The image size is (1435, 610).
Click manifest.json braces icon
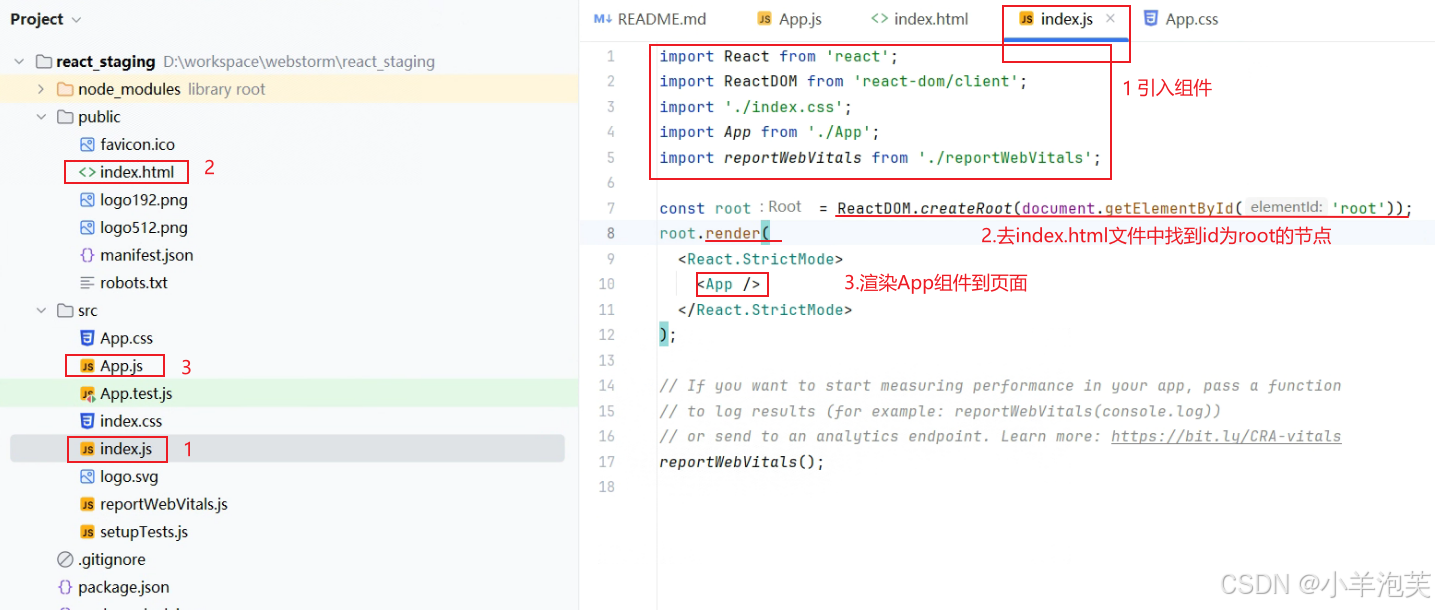[87, 255]
